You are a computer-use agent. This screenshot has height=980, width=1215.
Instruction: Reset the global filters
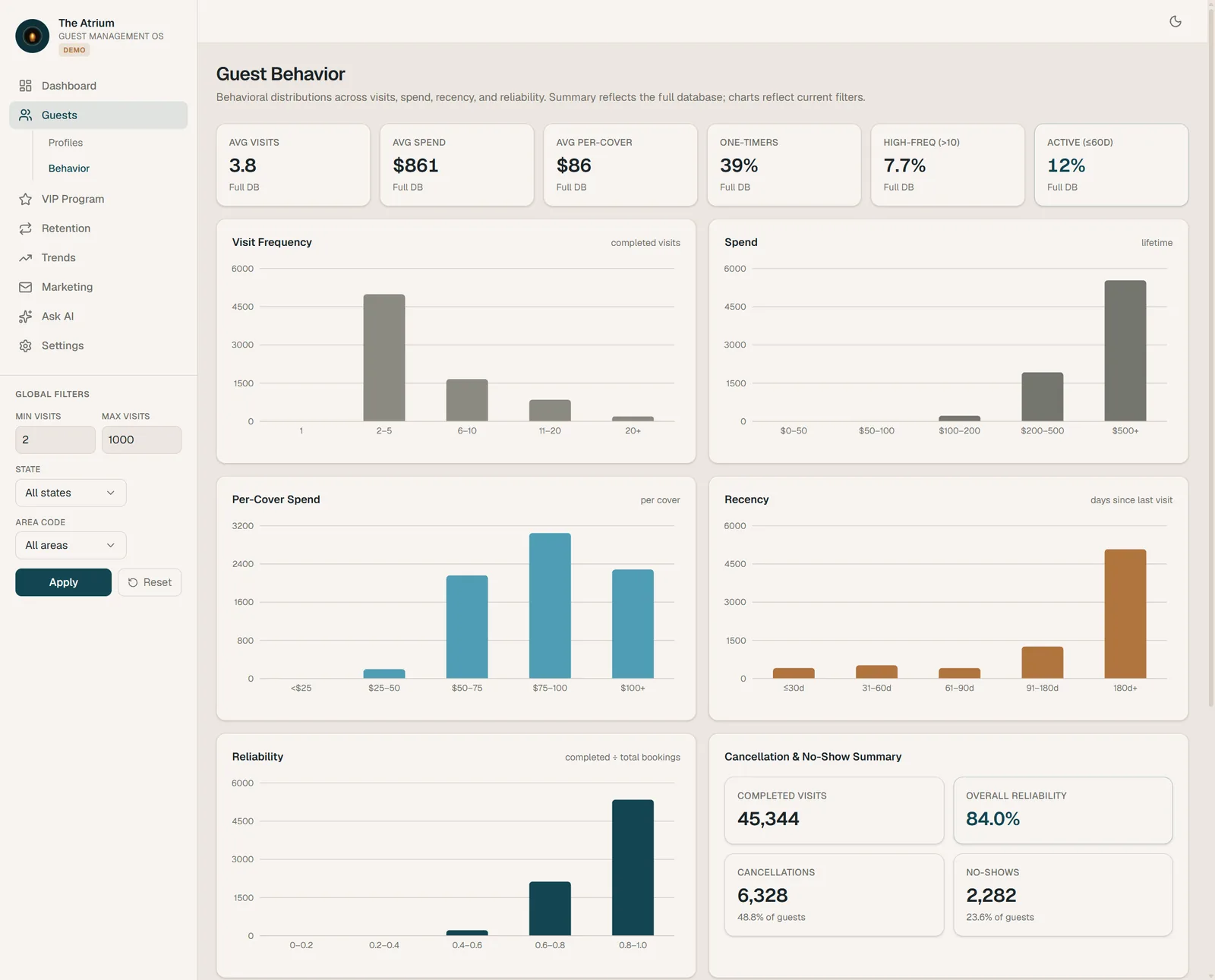pos(150,582)
